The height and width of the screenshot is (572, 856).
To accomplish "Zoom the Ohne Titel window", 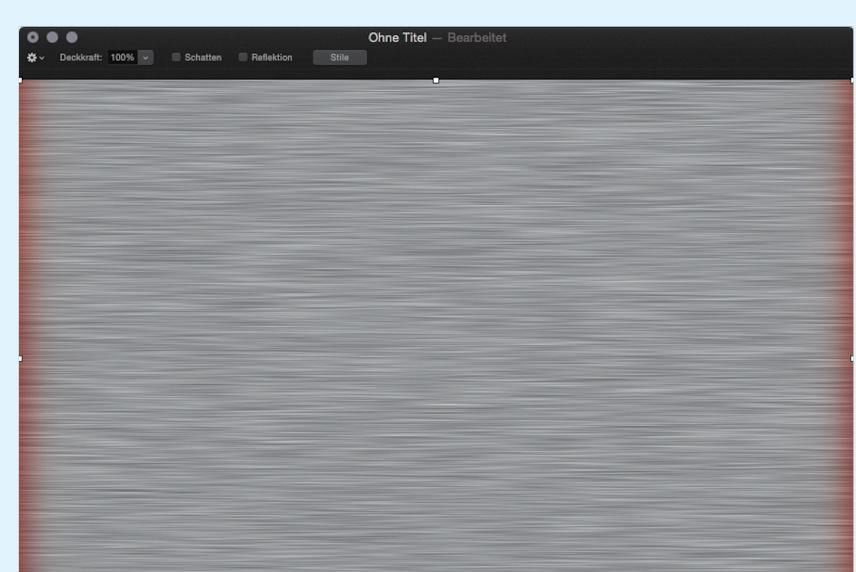I will tap(72, 37).
